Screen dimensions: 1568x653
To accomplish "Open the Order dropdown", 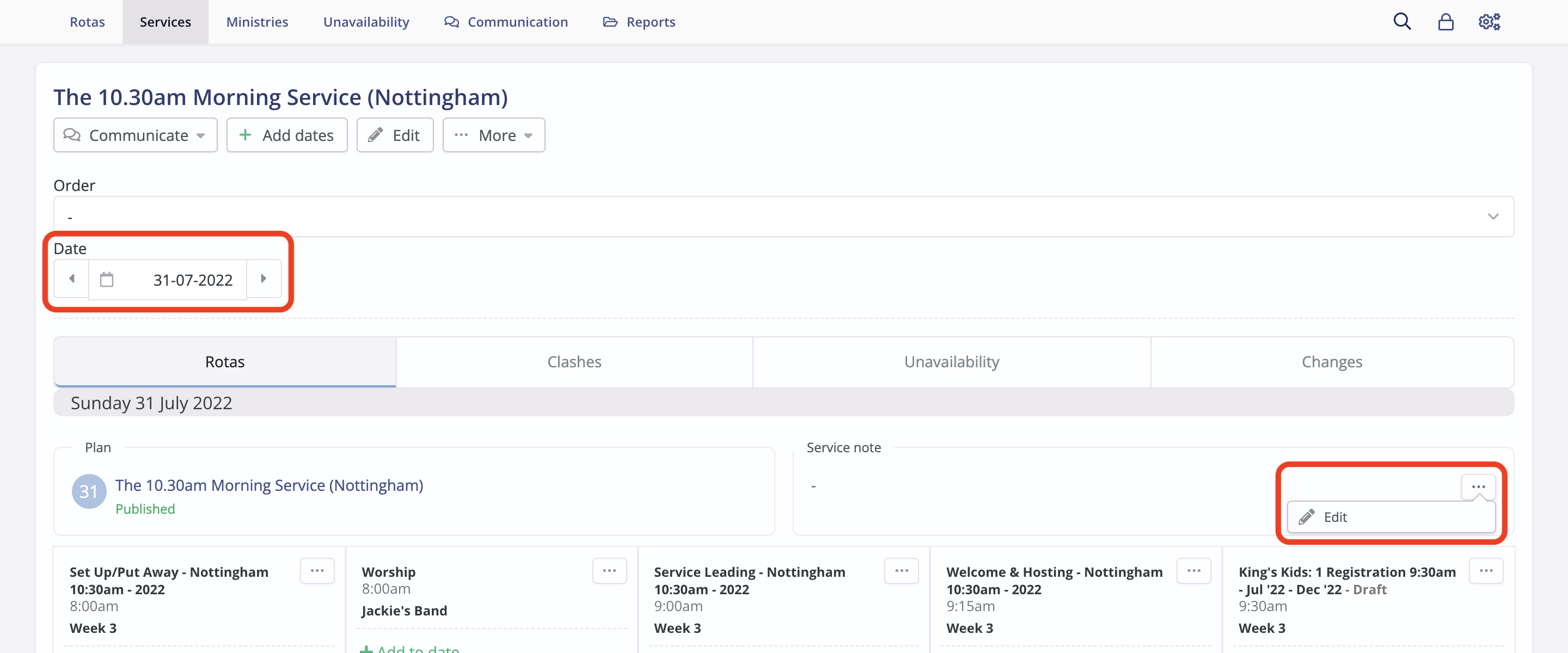I will tap(783, 217).
